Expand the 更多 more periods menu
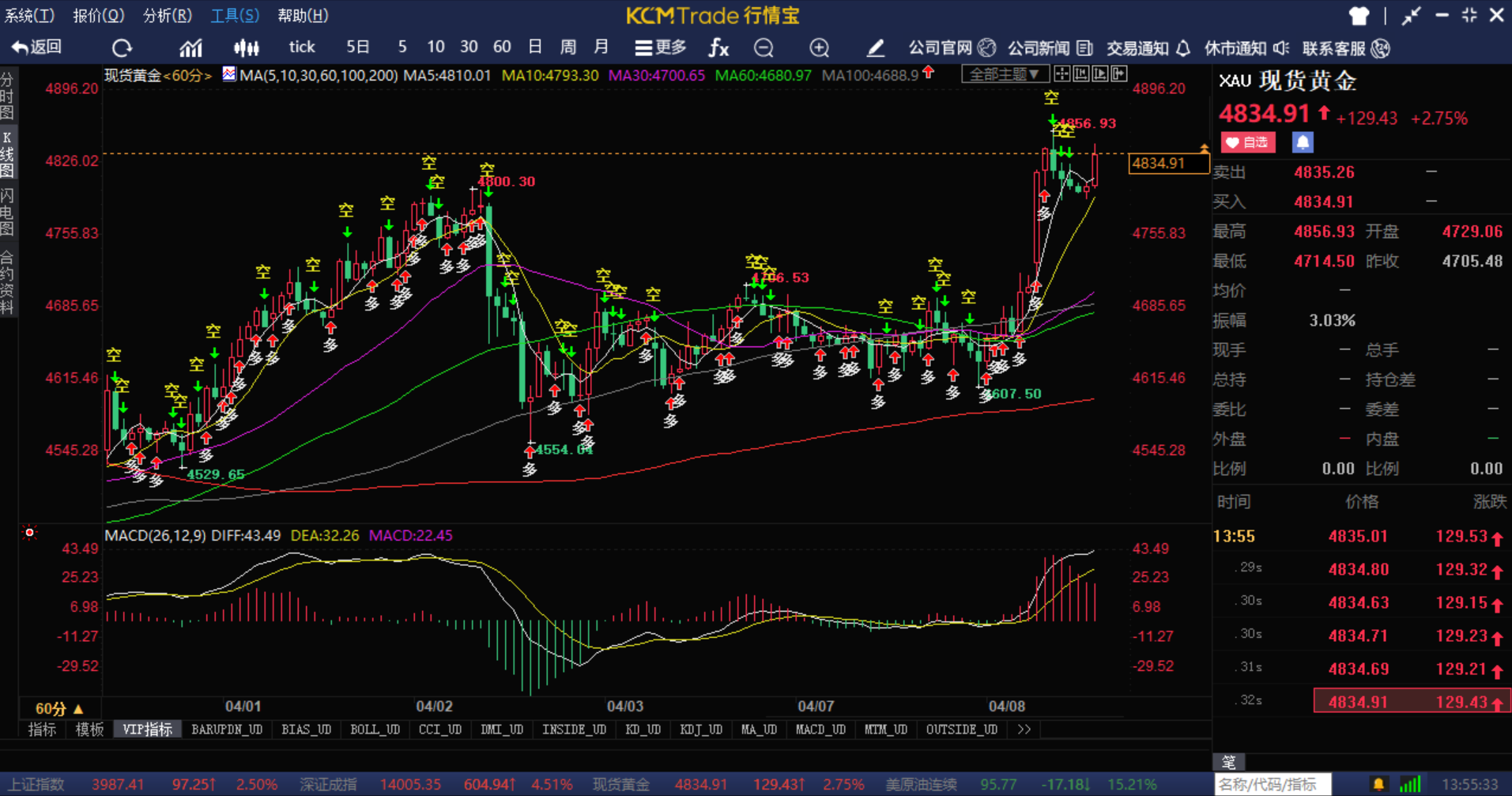Viewport: 1512px width, 796px height. [661, 47]
